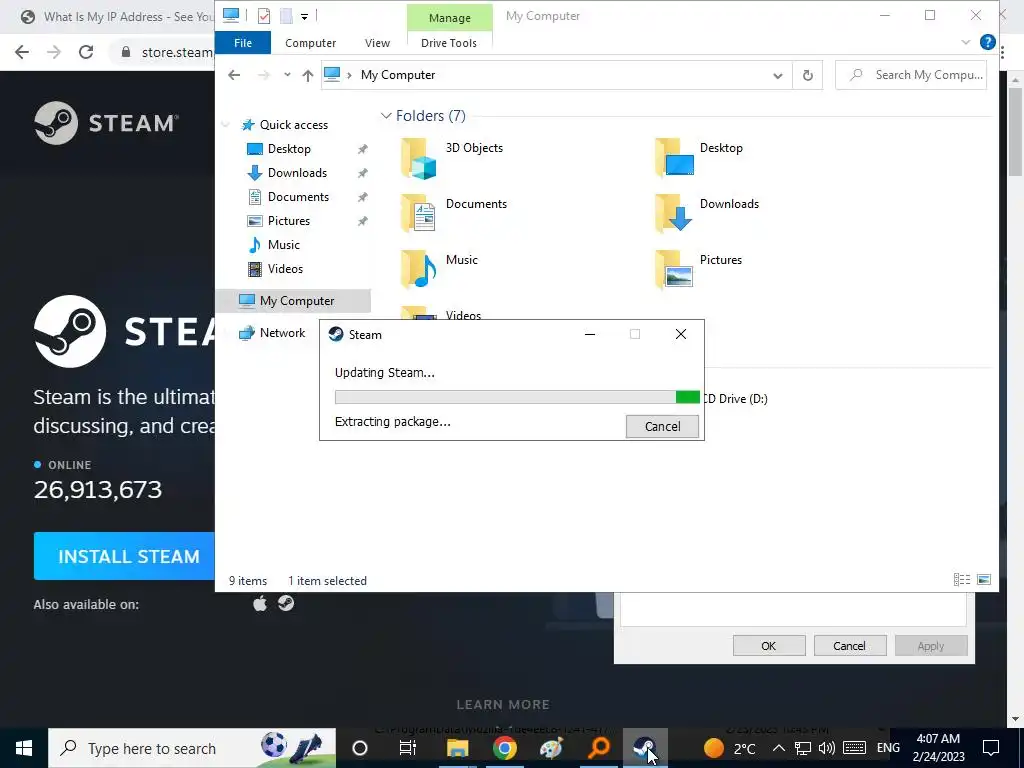Select Pictures under Quick access
This screenshot has height=768, width=1024.
pos(288,221)
